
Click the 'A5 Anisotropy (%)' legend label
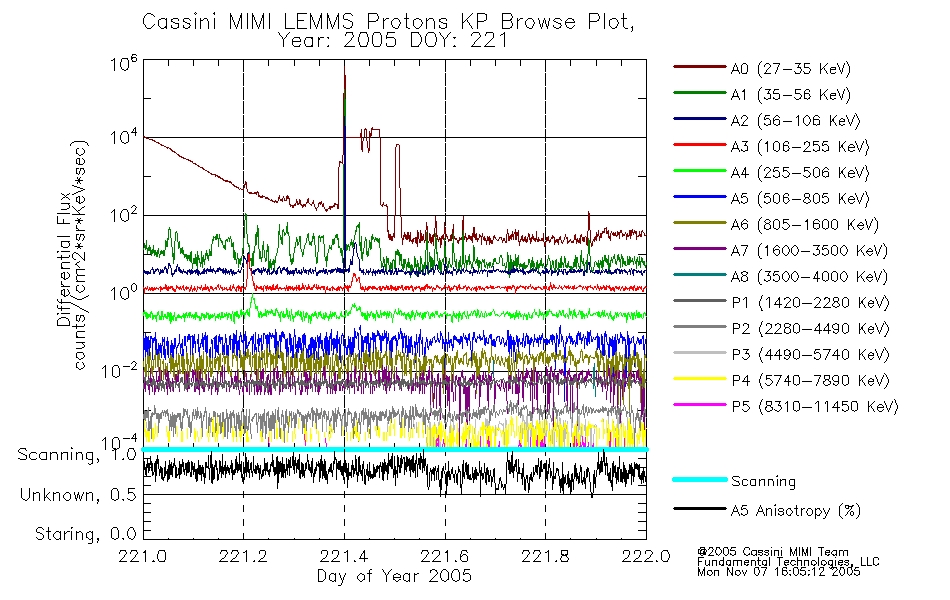[796, 511]
